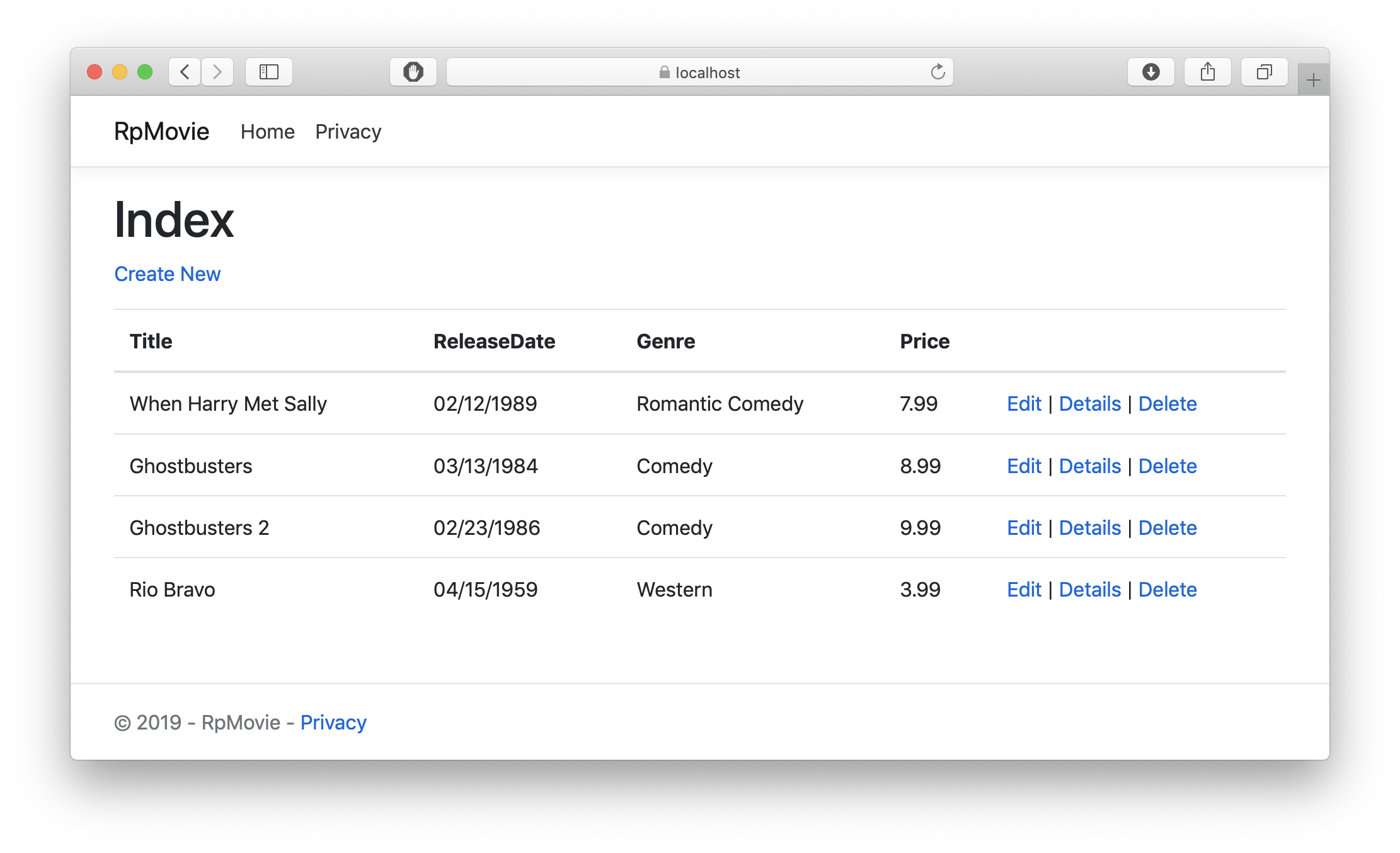
Task: Click the RpMovie brand link
Action: click(x=161, y=132)
